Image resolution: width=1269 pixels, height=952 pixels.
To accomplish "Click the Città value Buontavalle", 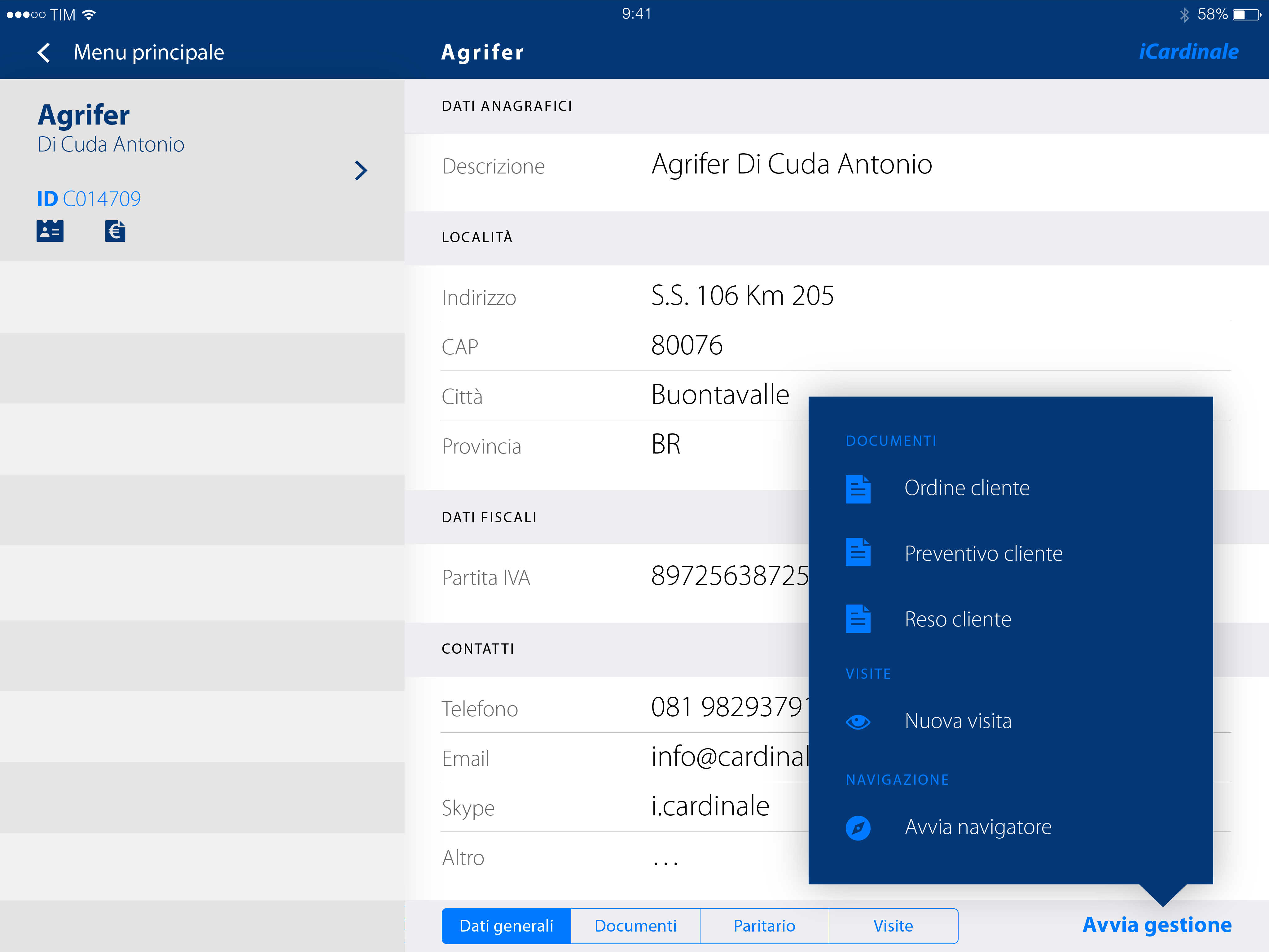I will 720,395.
